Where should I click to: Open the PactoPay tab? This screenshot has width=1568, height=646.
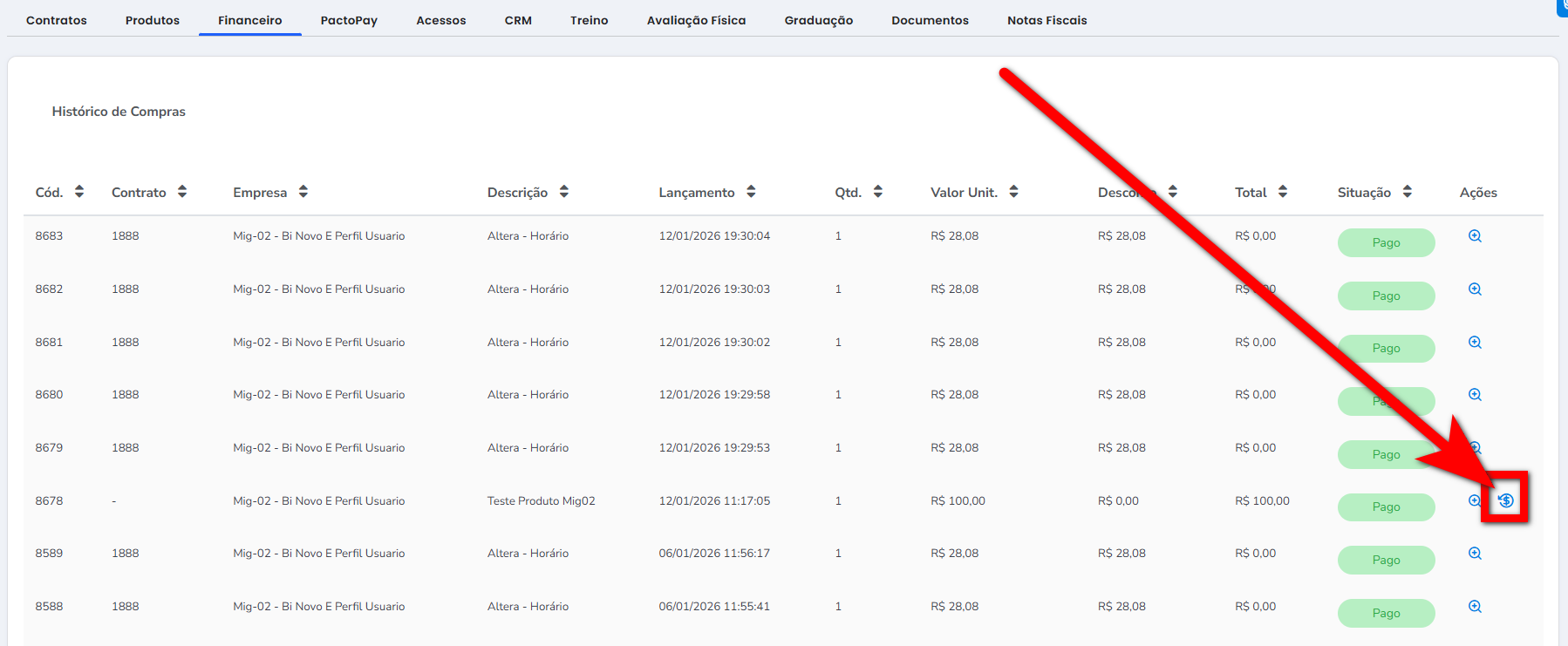pyautogui.click(x=349, y=20)
